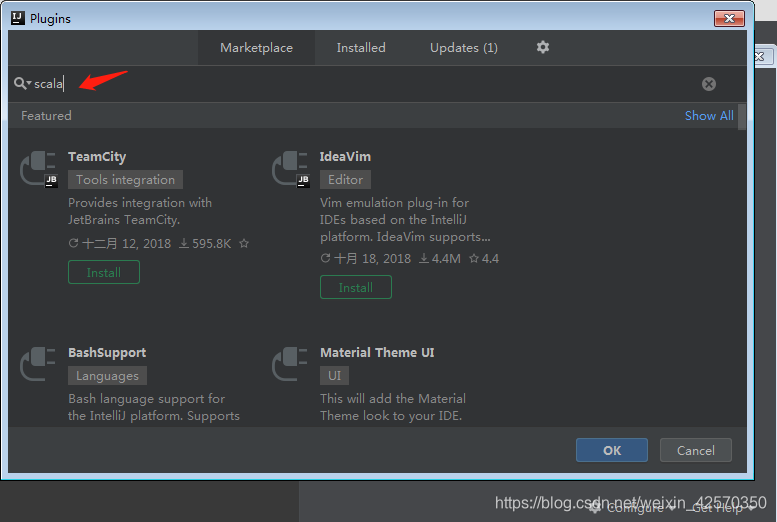The height and width of the screenshot is (522, 777).
Task: Close the Plugins dialog window
Action: (729, 18)
